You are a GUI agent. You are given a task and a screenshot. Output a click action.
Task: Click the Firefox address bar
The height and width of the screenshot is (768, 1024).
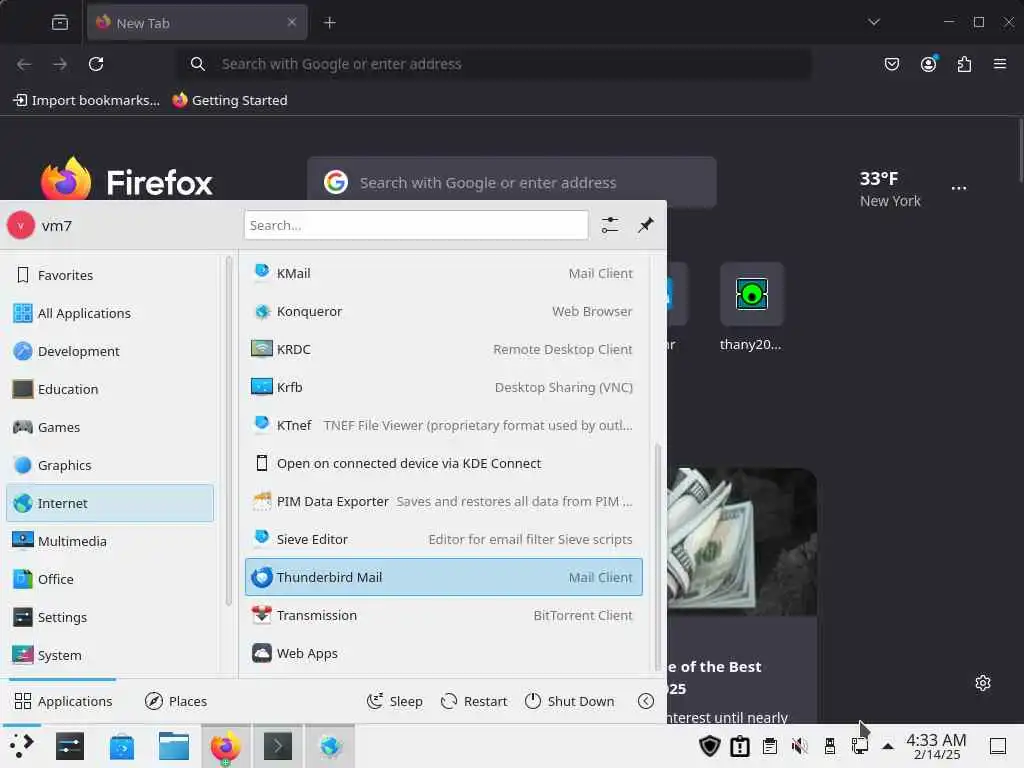click(x=496, y=64)
